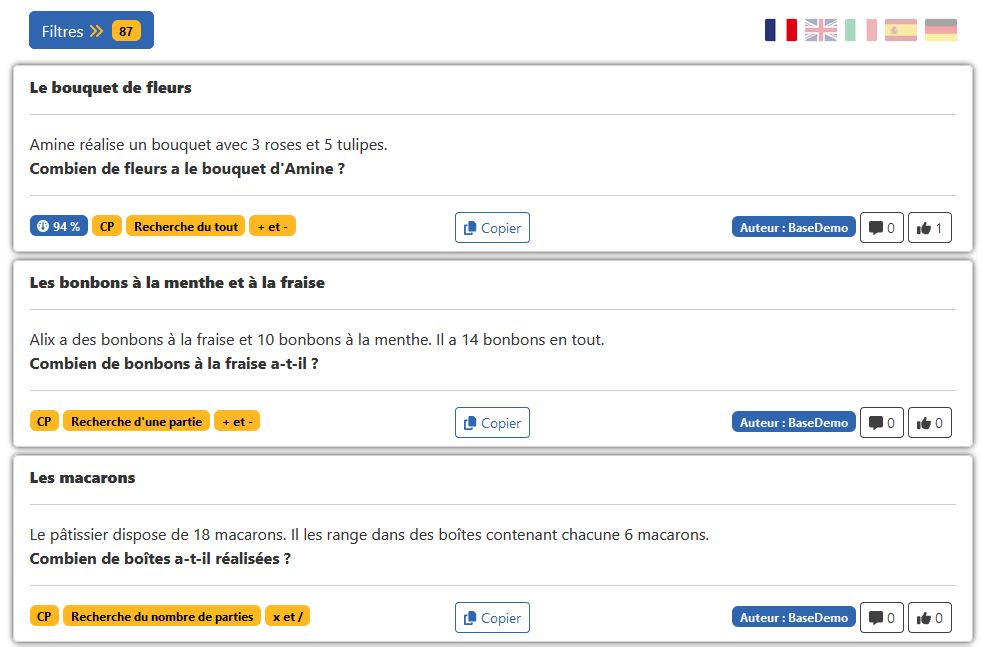Select the Spanish flag language
This screenshot has width=982, height=647.
[901, 30]
